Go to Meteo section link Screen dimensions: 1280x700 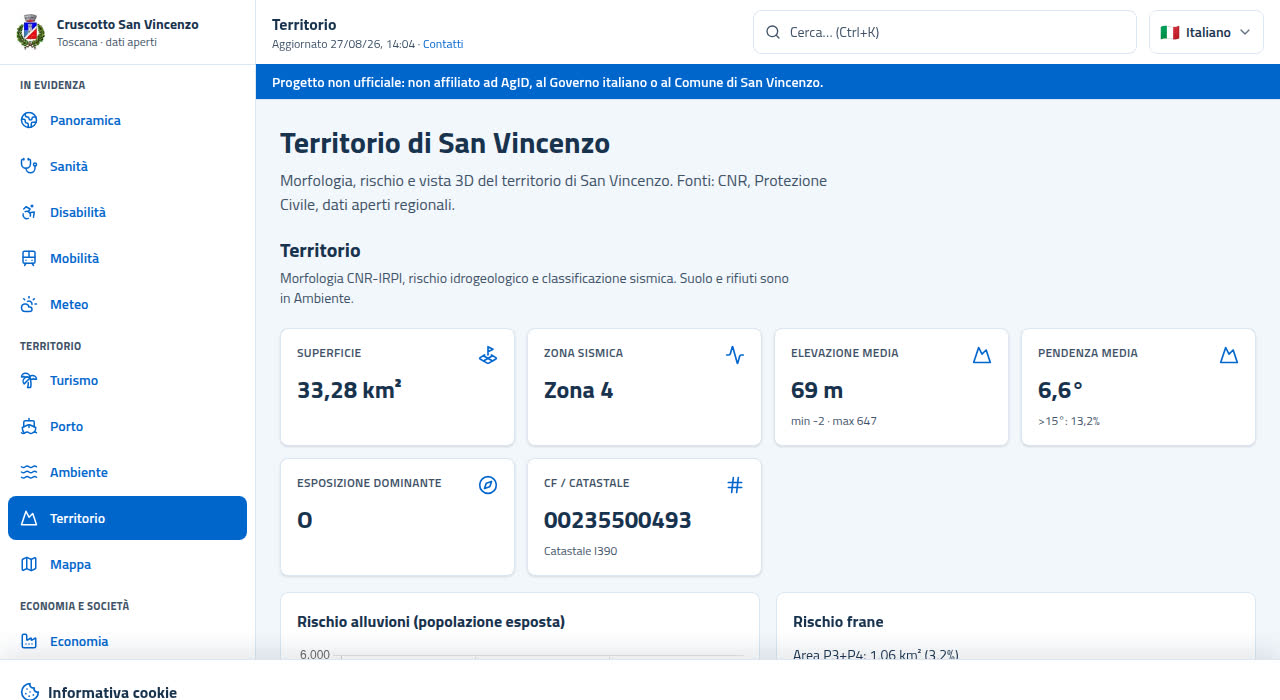pos(127,304)
